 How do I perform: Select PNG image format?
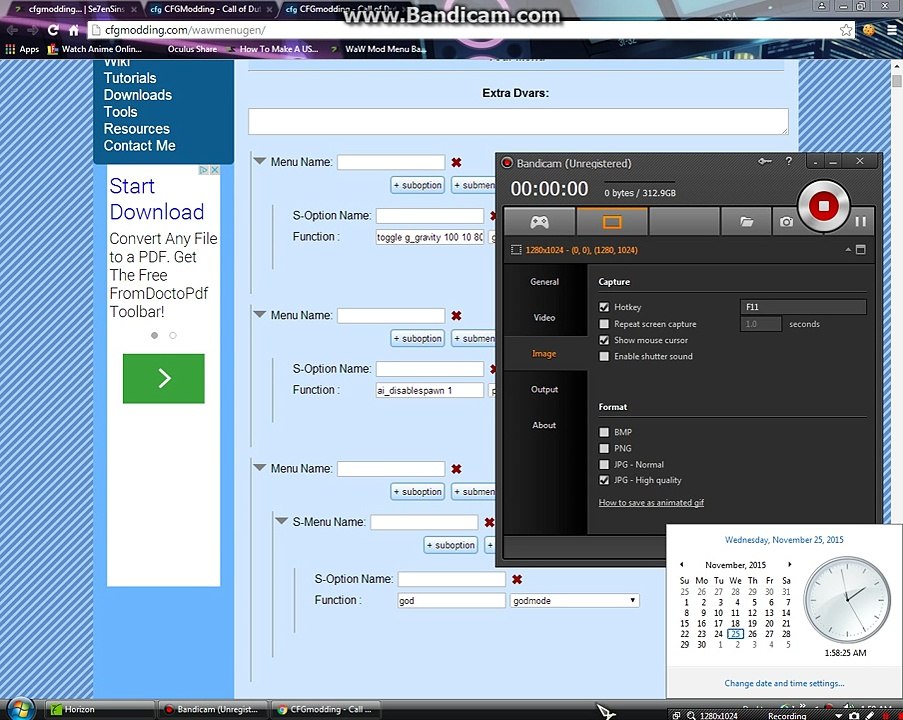point(604,448)
